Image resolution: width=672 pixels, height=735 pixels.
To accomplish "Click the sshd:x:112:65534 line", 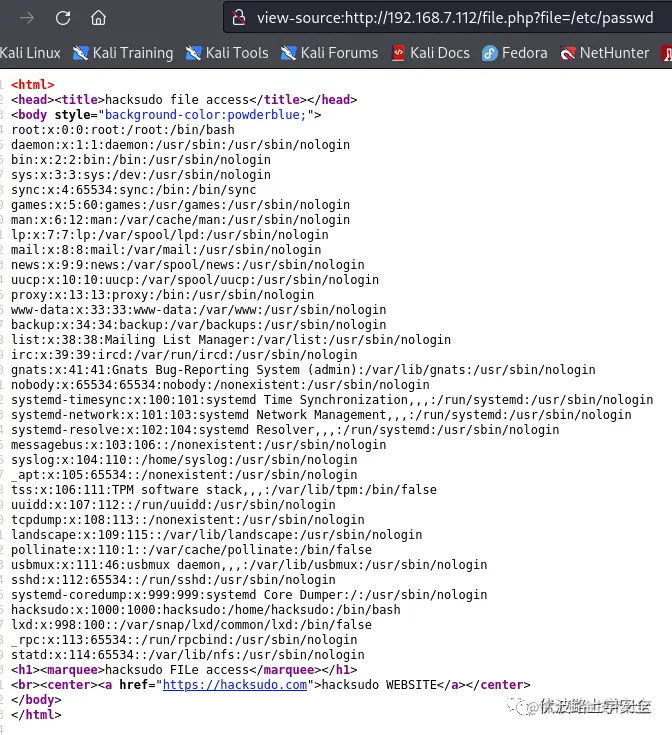I will click(x=173, y=580).
